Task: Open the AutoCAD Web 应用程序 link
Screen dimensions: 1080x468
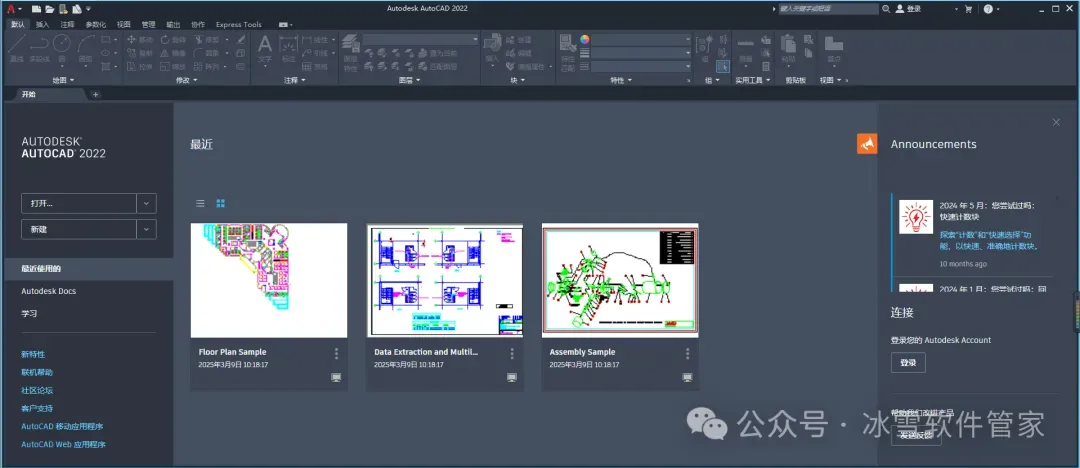Action: [x=63, y=445]
